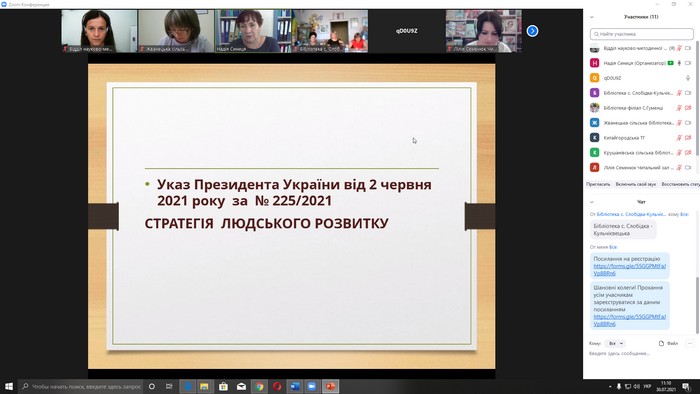Open the forms.gle registration link
Image resolution: width=700 pixels, height=394 pixels.
(x=629, y=270)
